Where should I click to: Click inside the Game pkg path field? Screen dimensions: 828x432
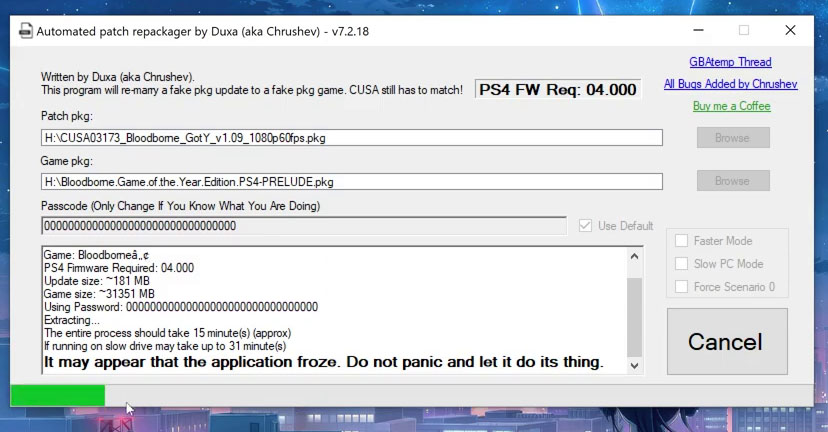point(351,181)
